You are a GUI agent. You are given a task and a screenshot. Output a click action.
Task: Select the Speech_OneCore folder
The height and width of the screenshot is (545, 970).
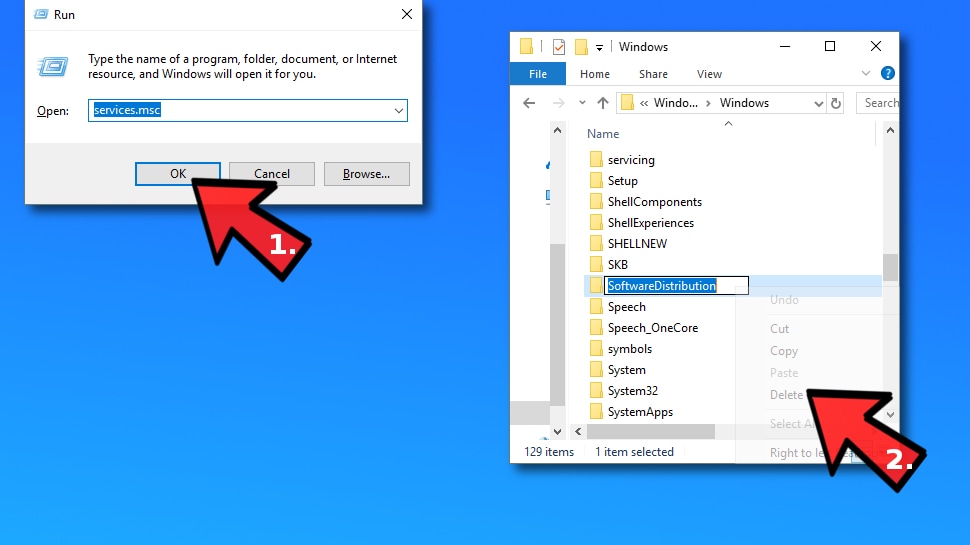point(653,328)
